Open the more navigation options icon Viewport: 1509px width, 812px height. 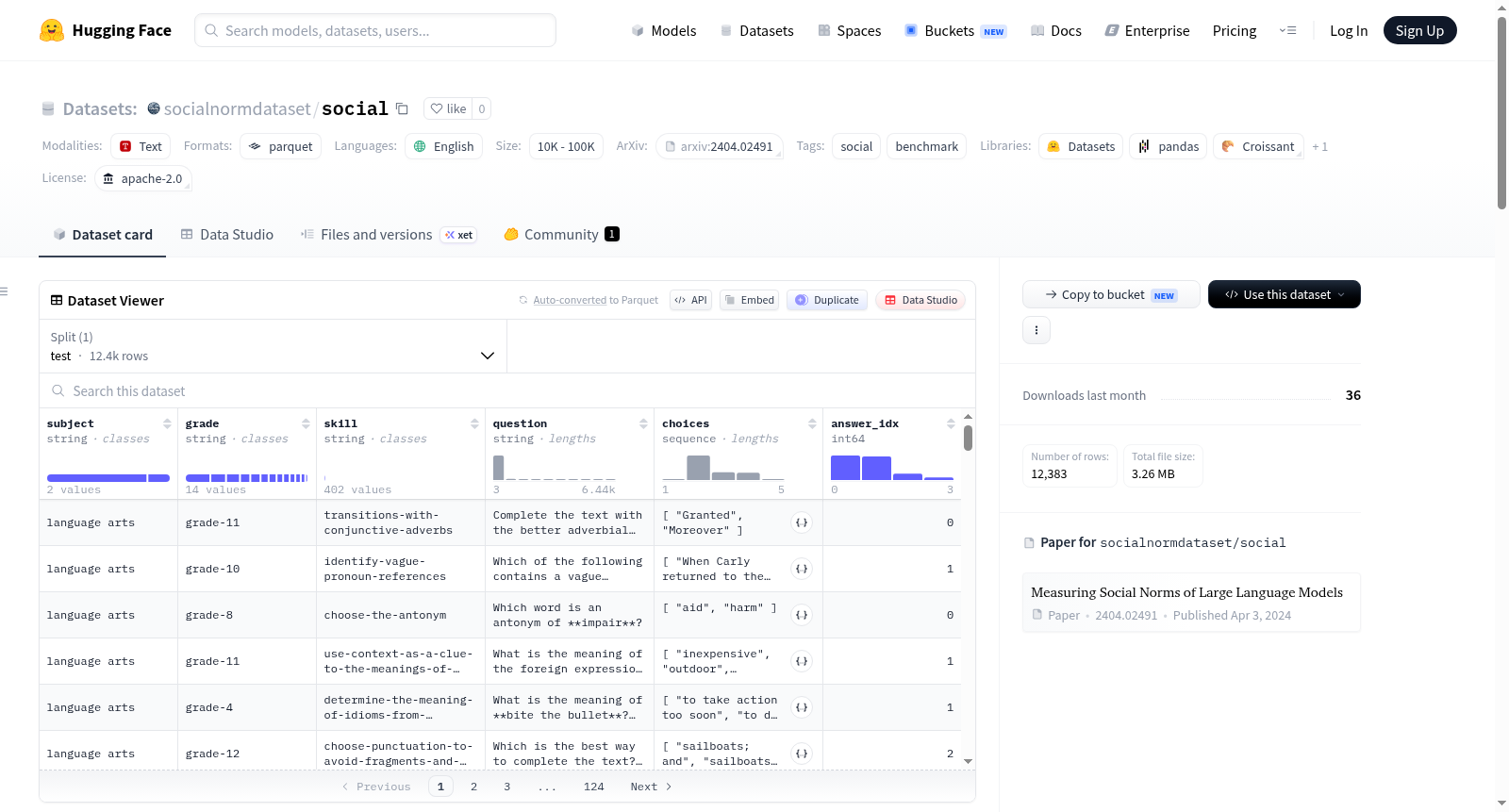pos(1287,30)
